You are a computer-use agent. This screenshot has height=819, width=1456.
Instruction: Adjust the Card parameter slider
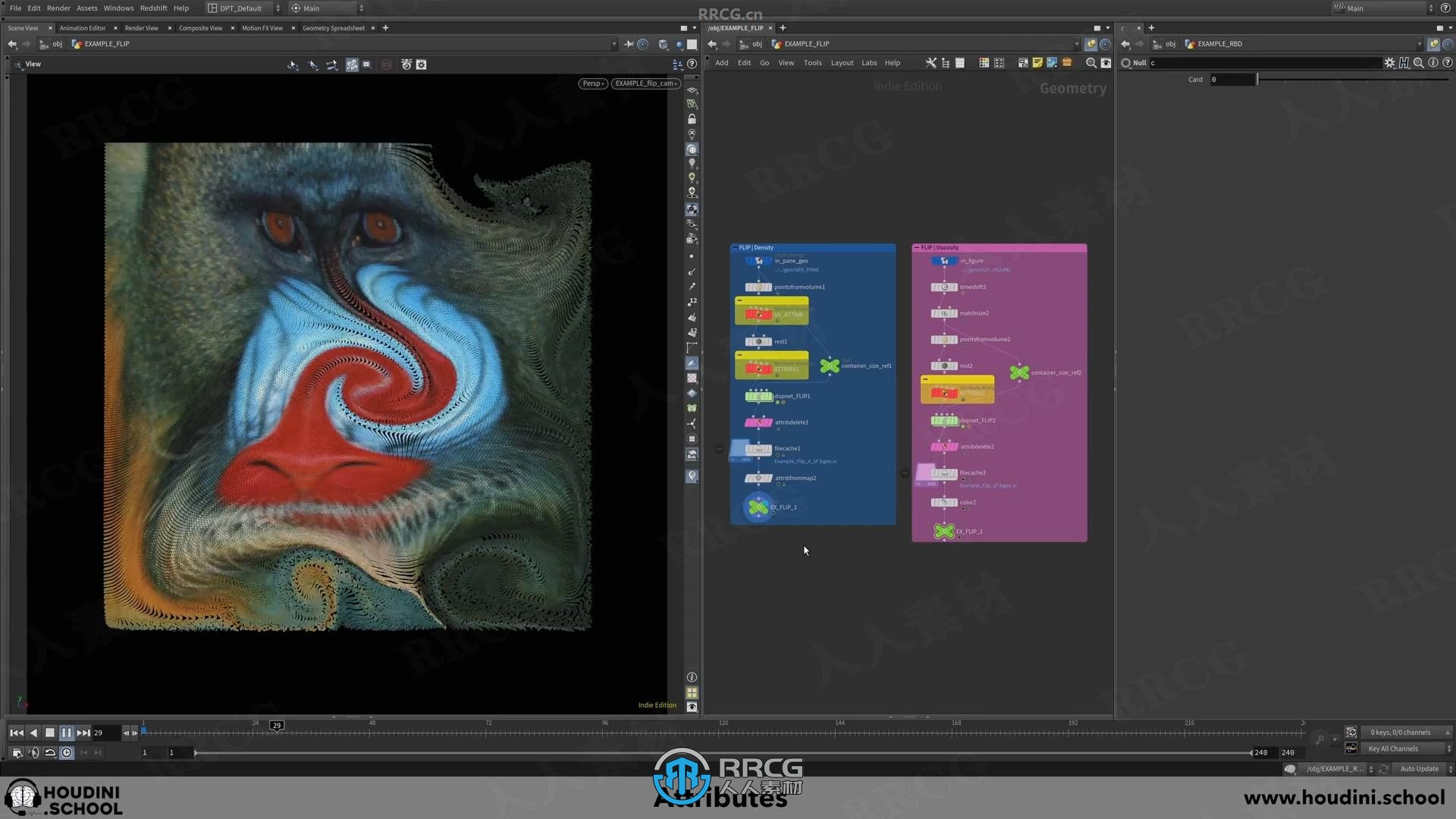coord(1354,80)
